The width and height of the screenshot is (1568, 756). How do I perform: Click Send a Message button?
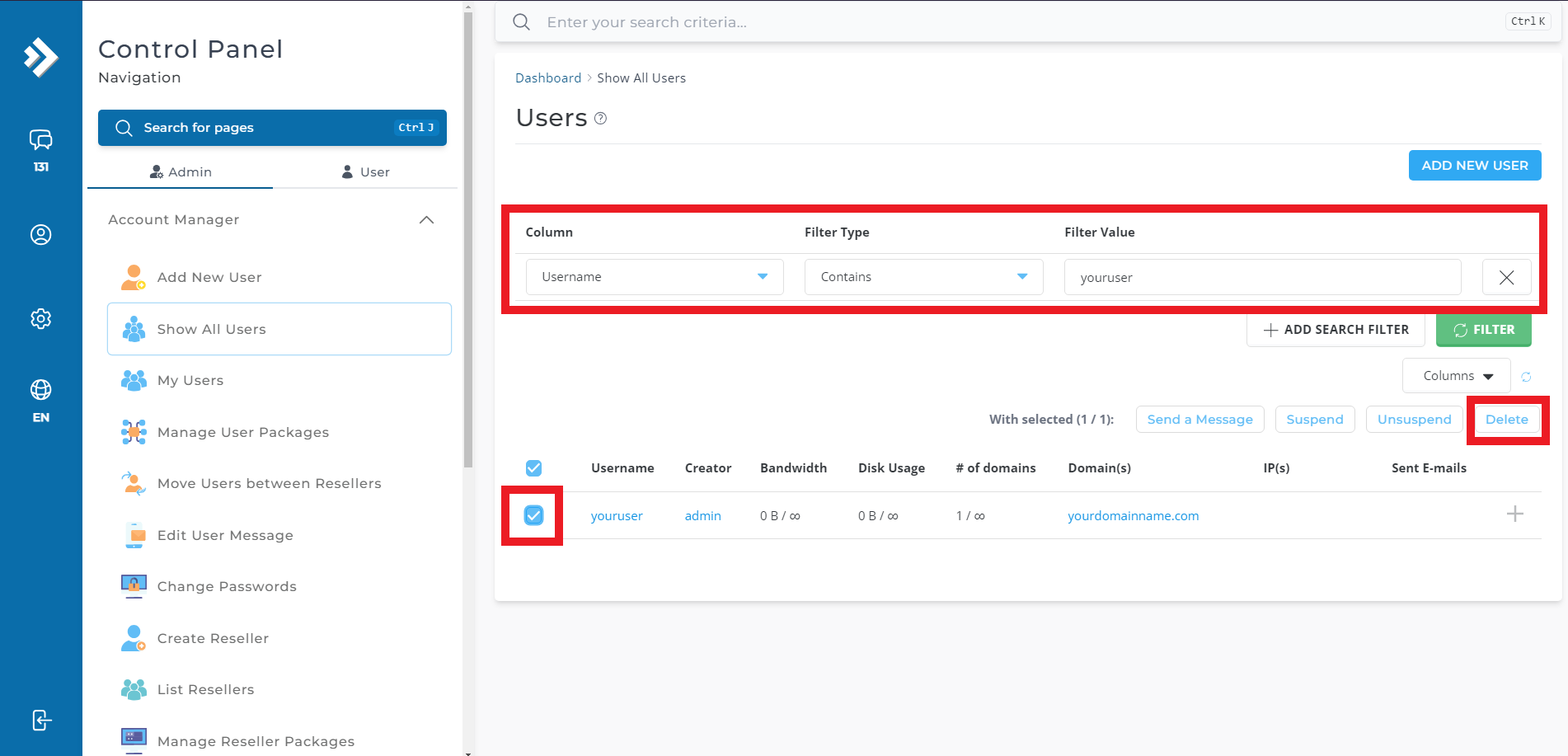1199,419
